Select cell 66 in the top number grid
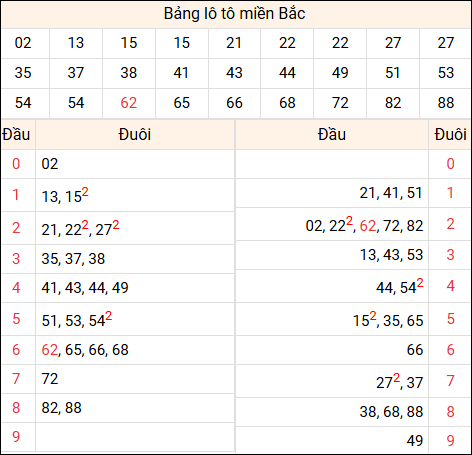472x455 pixels. pos(234,103)
